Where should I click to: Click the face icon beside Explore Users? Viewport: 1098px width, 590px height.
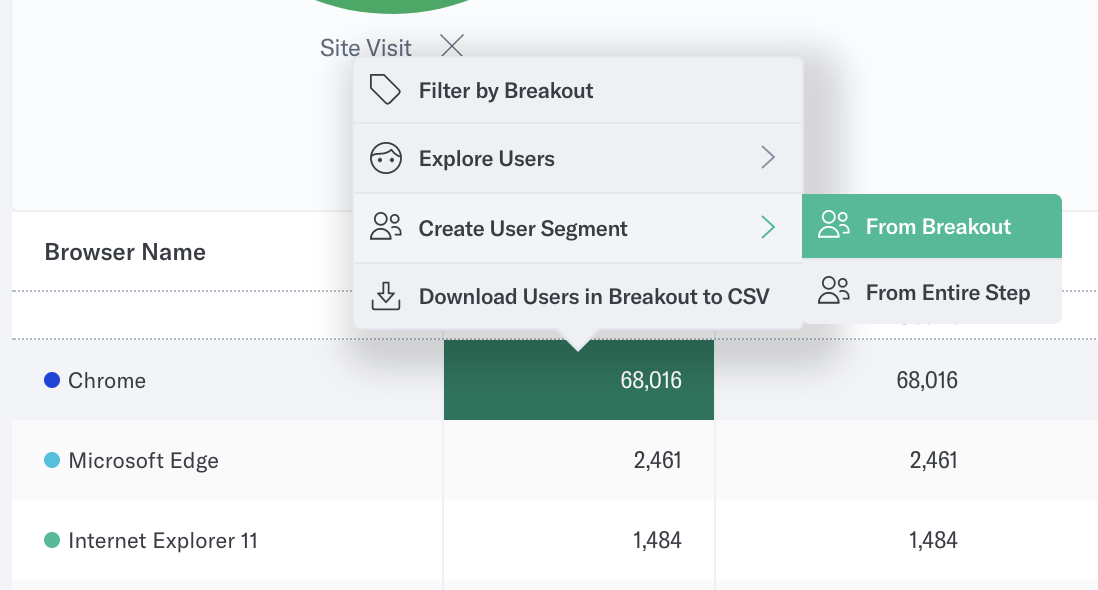coord(386,158)
